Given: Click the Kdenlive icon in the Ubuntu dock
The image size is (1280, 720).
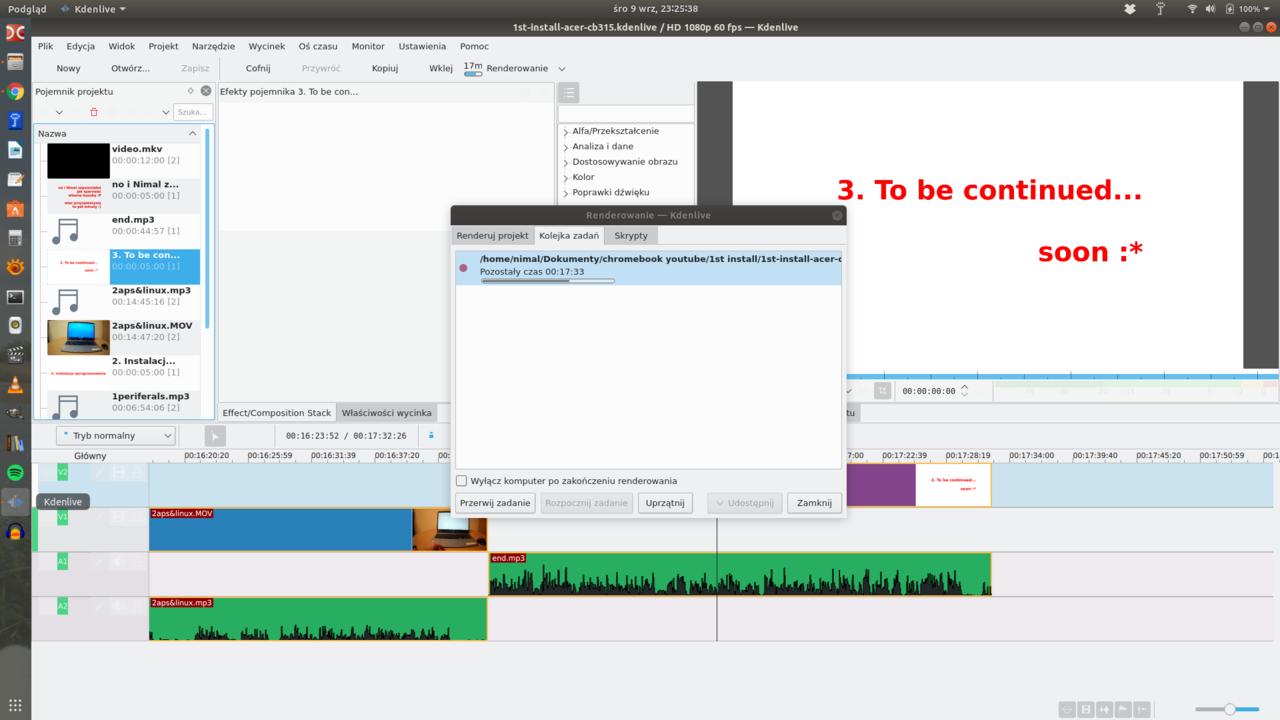Looking at the screenshot, I should [x=15, y=502].
